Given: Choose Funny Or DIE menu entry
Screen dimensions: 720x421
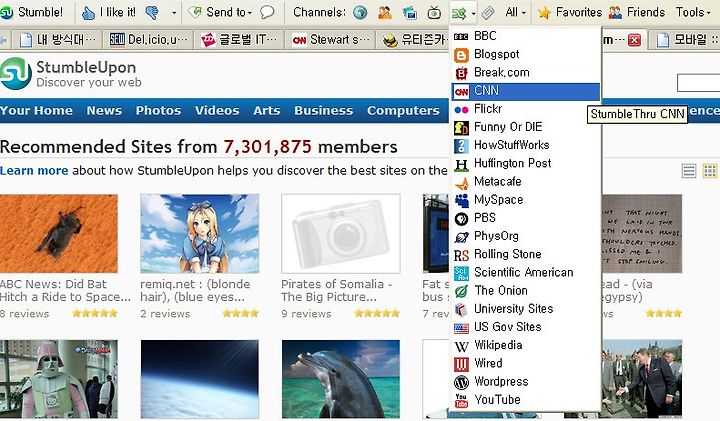Looking at the screenshot, I should point(526,127).
